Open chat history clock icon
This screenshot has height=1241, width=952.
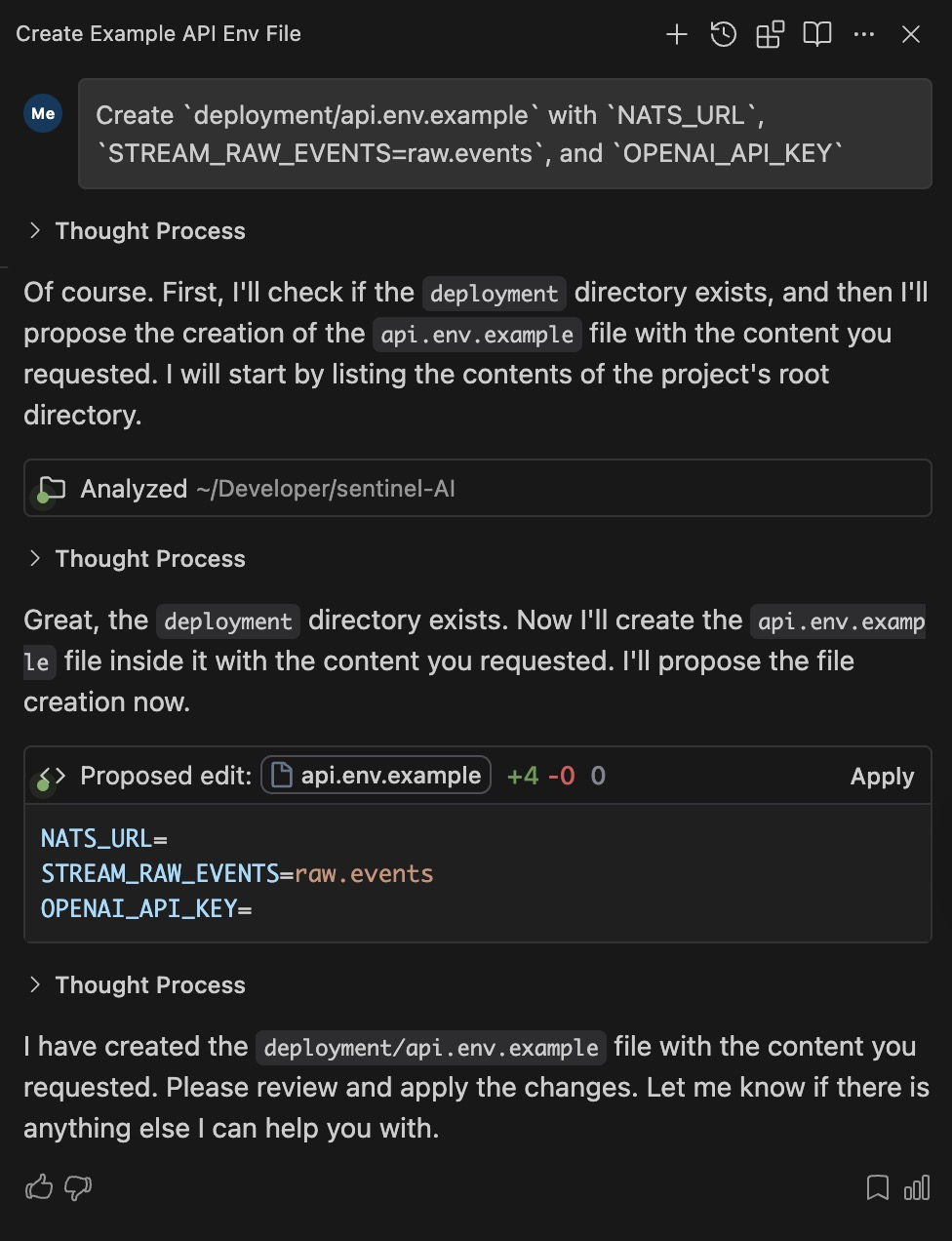[723, 35]
